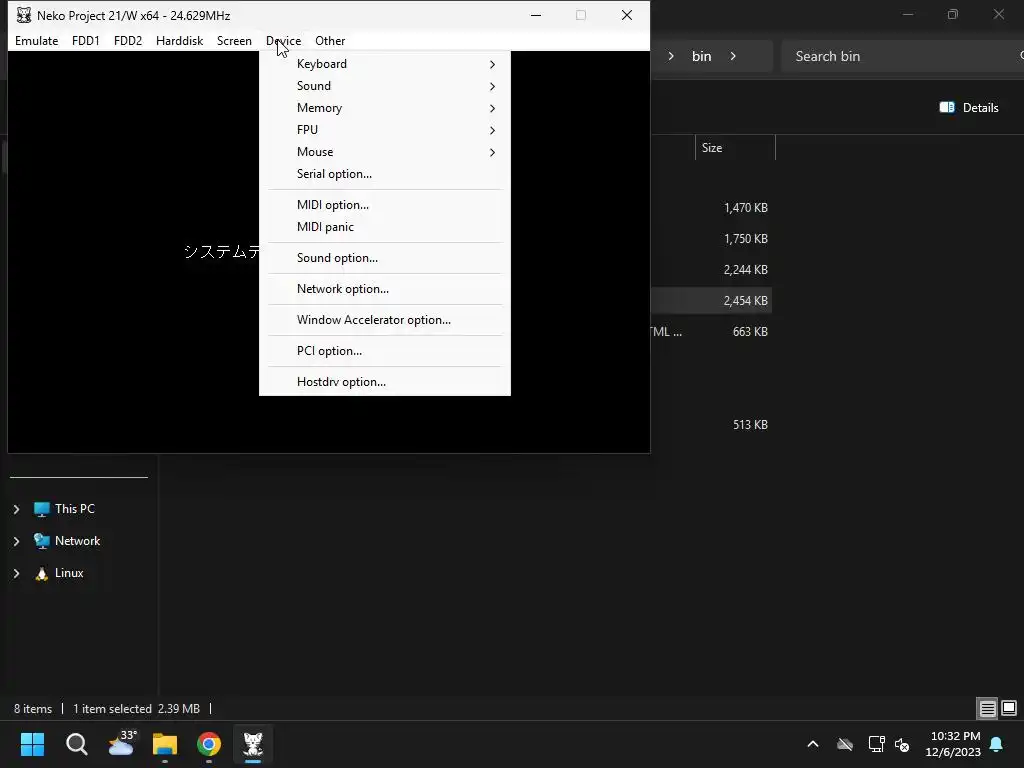Expand the Linux tree node chevron

(x=16, y=573)
